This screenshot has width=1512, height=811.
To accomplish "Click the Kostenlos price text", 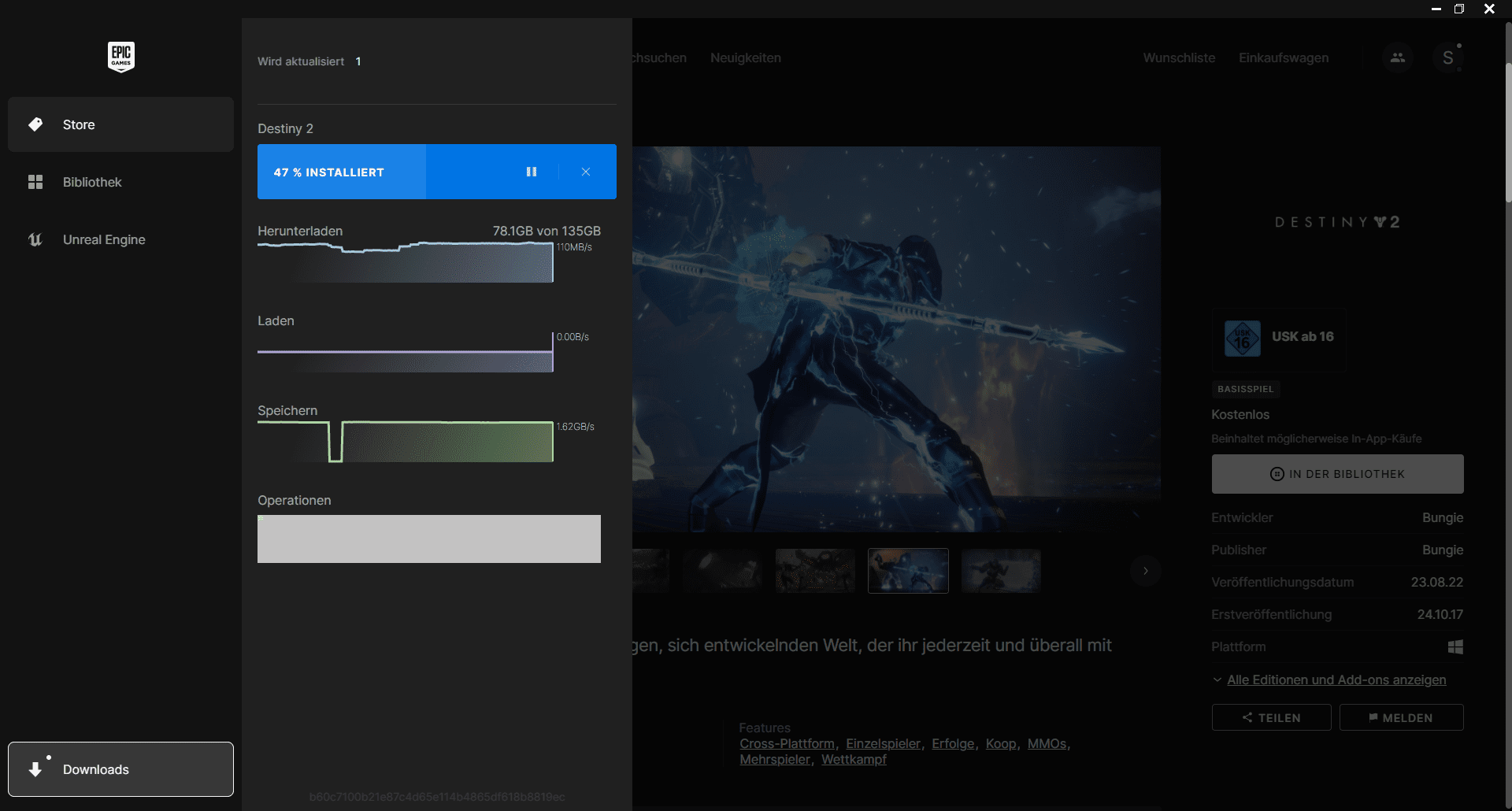I will 1240,414.
